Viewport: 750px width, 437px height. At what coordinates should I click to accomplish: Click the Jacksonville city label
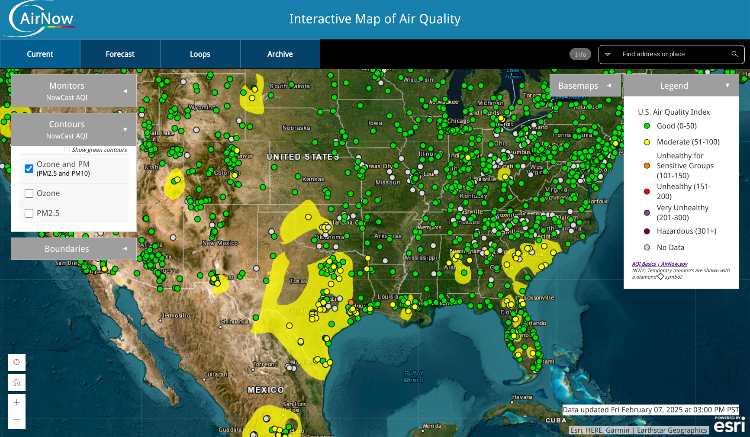point(539,297)
